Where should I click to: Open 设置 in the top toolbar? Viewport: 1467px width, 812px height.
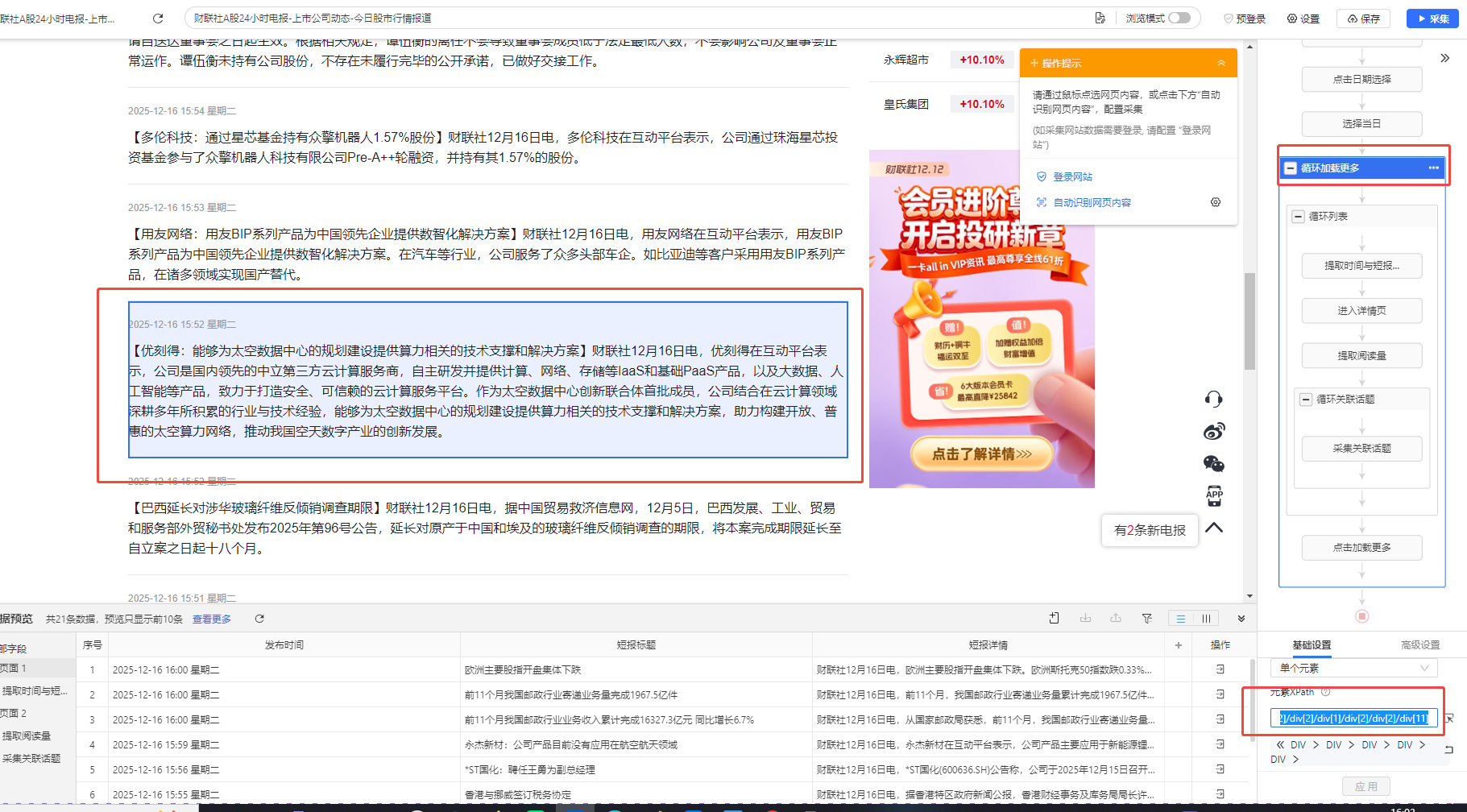click(x=1303, y=19)
